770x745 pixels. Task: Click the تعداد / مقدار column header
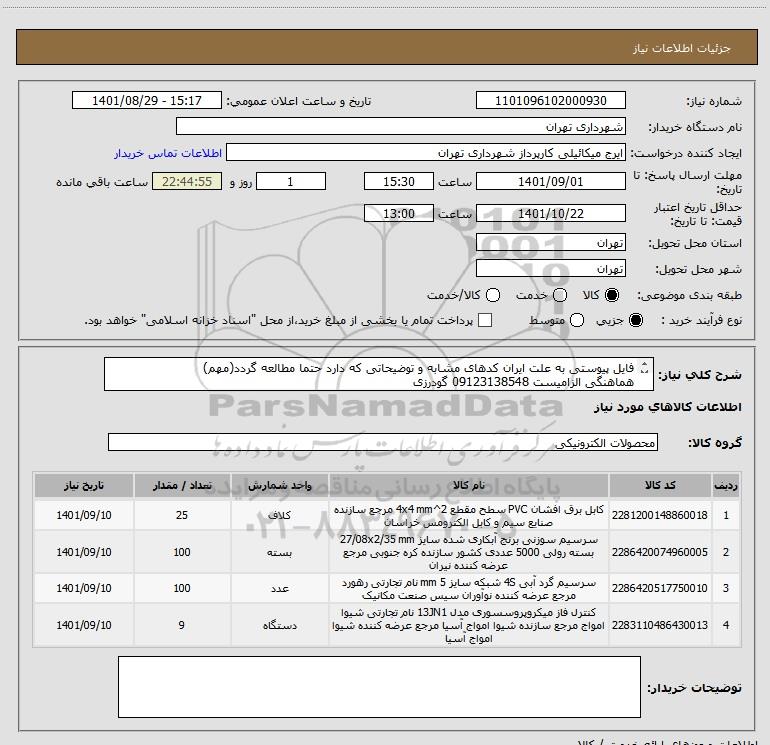tap(182, 485)
